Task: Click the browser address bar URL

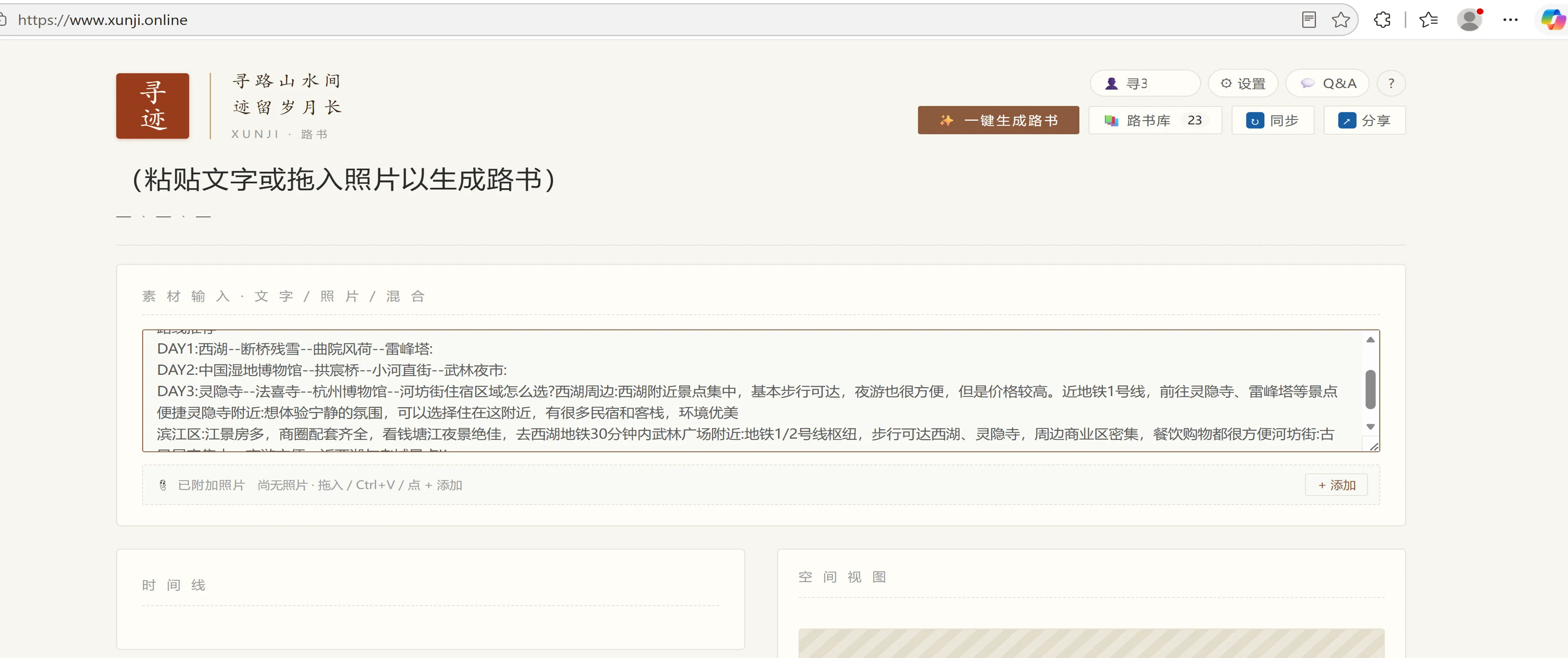Action: coord(103,19)
